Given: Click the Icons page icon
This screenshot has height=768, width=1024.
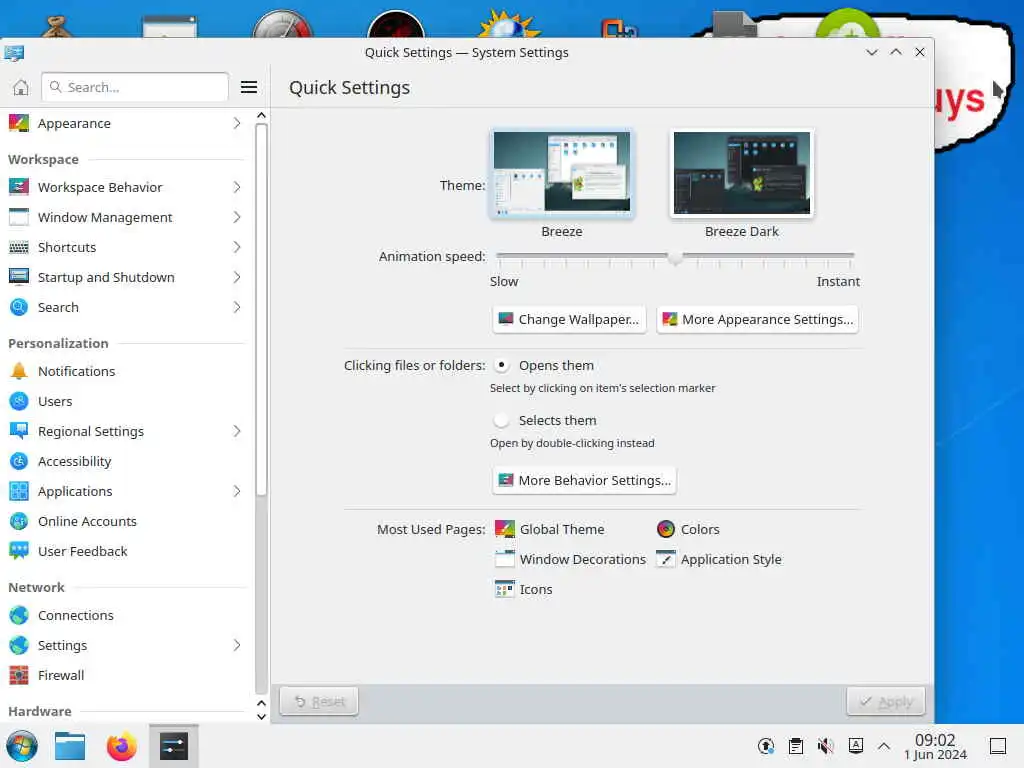Looking at the screenshot, I should [x=505, y=589].
